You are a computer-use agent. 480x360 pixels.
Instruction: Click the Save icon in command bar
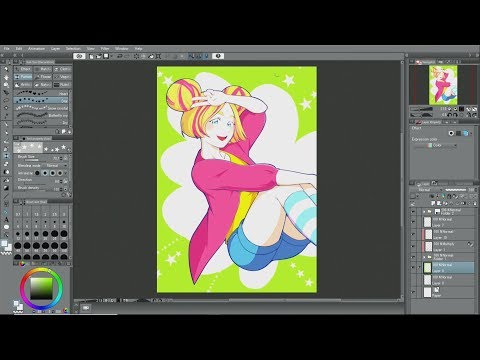point(106,56)
